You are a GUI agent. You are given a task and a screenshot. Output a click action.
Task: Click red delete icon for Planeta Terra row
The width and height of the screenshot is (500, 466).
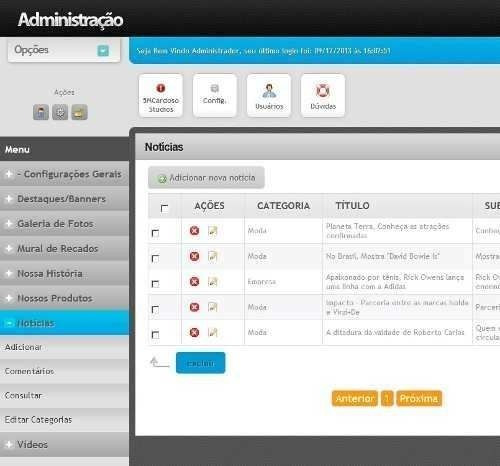[194, 231]
